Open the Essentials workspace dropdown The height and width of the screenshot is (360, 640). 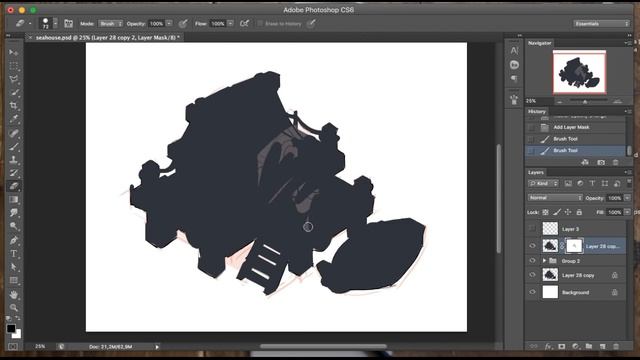[602, 24]
